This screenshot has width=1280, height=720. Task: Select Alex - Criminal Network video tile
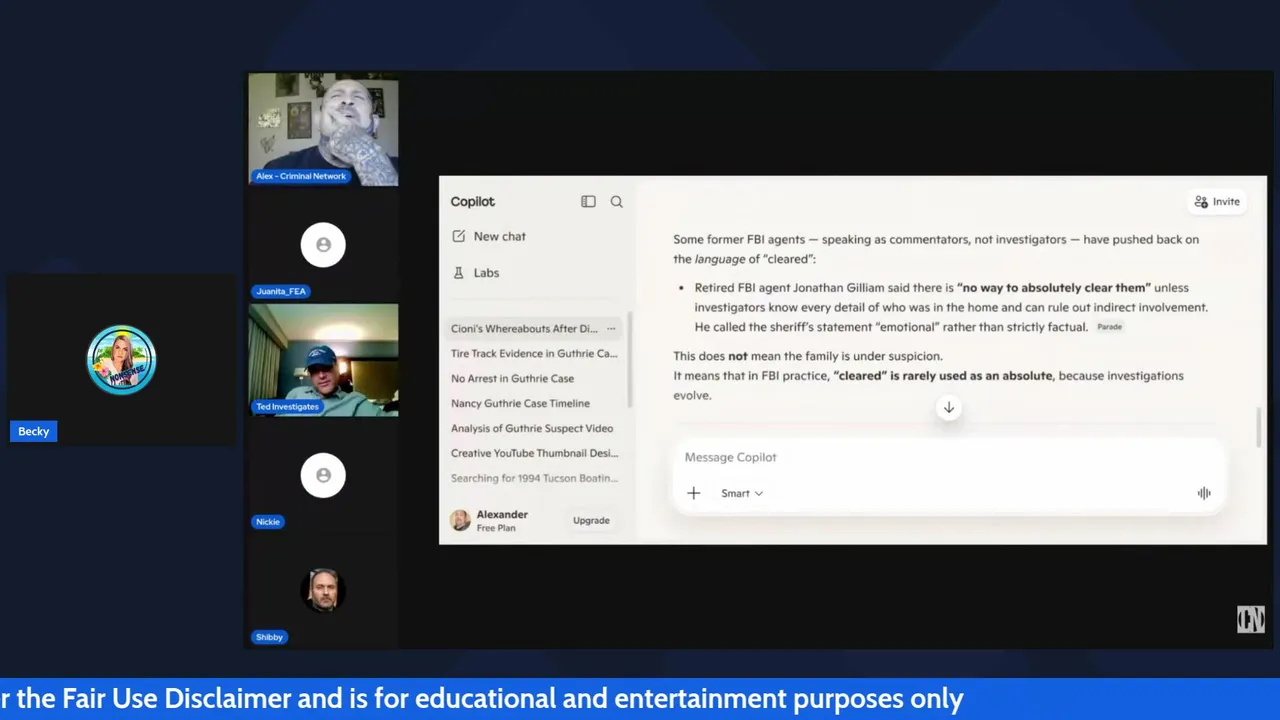point(323,130)
